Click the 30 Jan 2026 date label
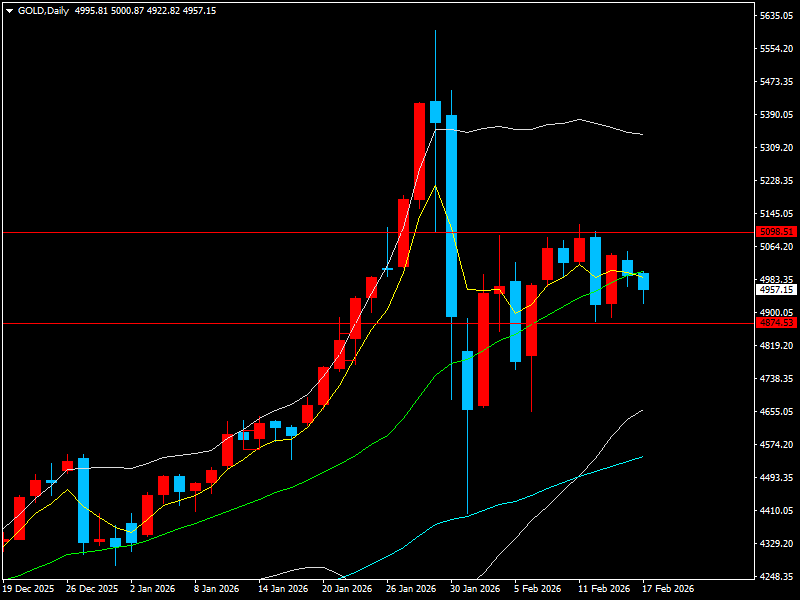This screenshot has height=600, width=800. [476, 589]
